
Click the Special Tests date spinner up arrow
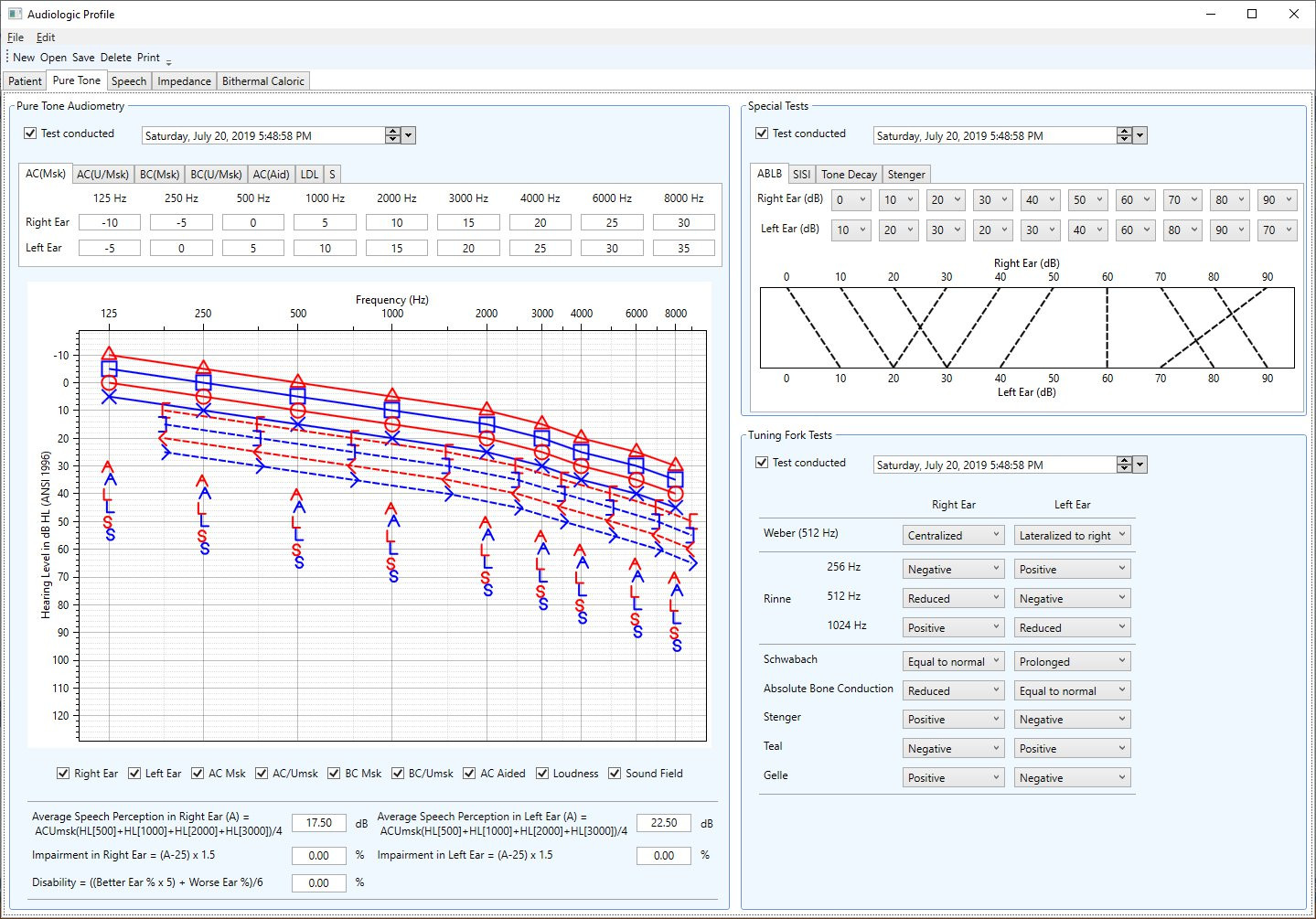(1124, 132)
